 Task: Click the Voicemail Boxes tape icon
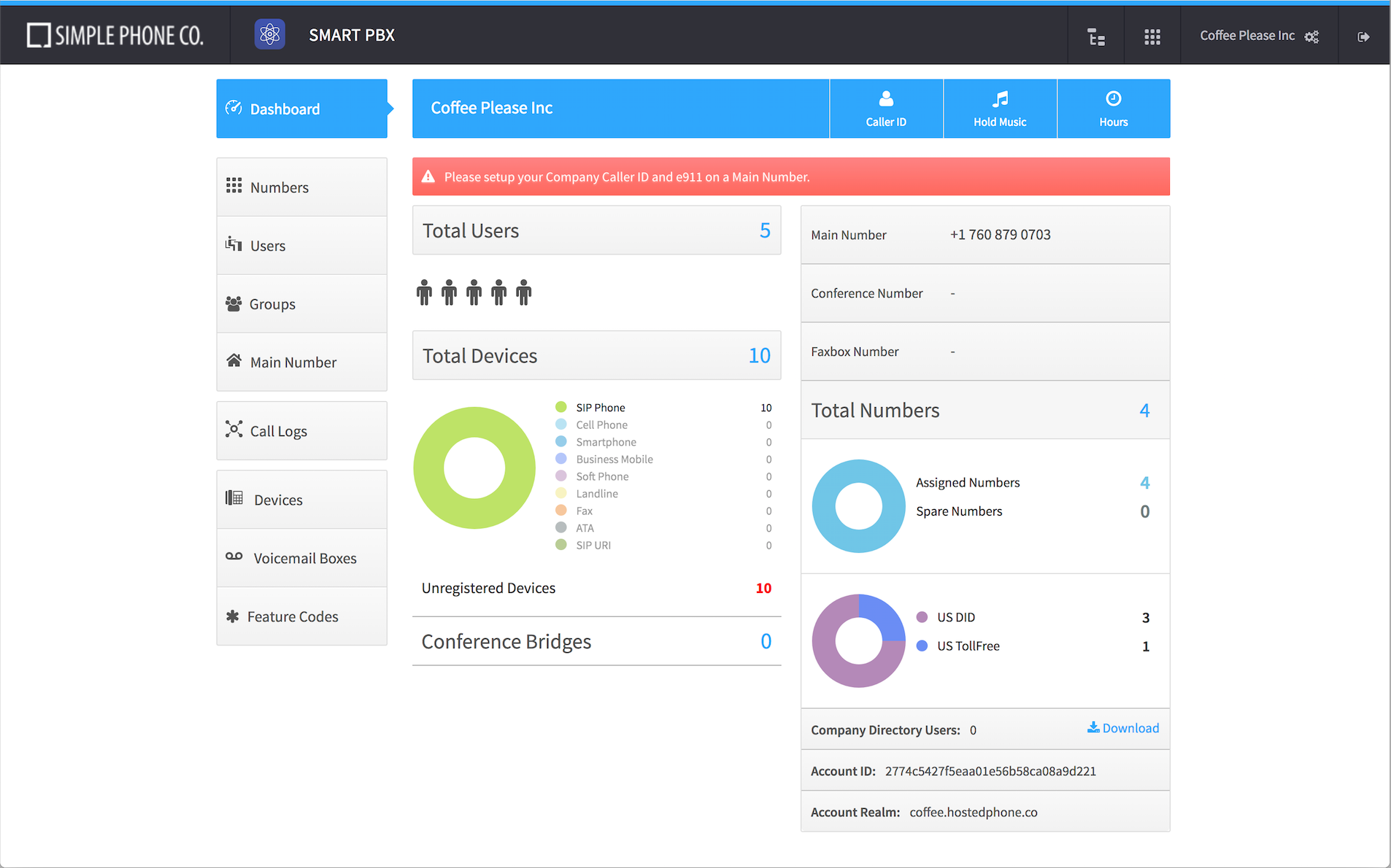[234, 557]
